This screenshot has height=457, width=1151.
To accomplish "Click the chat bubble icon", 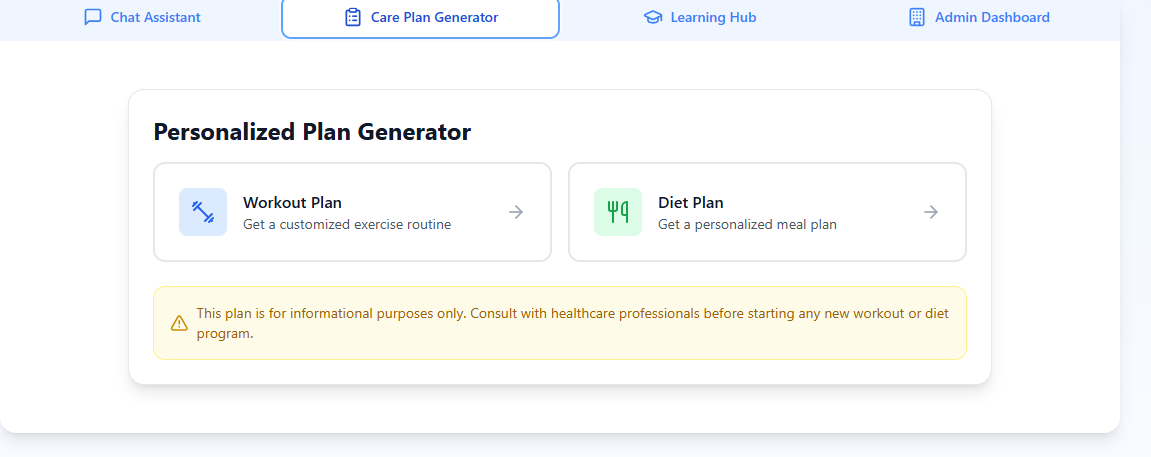I will tap(93, 17).
